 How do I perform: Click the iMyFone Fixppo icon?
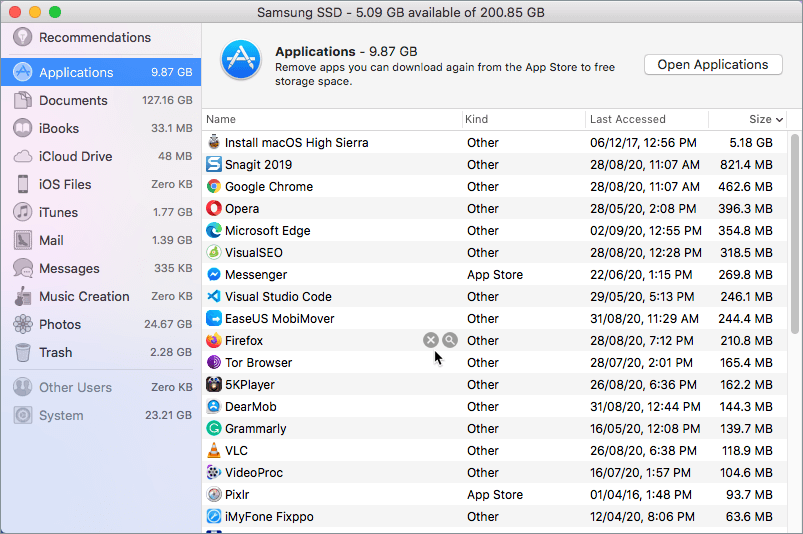click(x=214, y=517)
